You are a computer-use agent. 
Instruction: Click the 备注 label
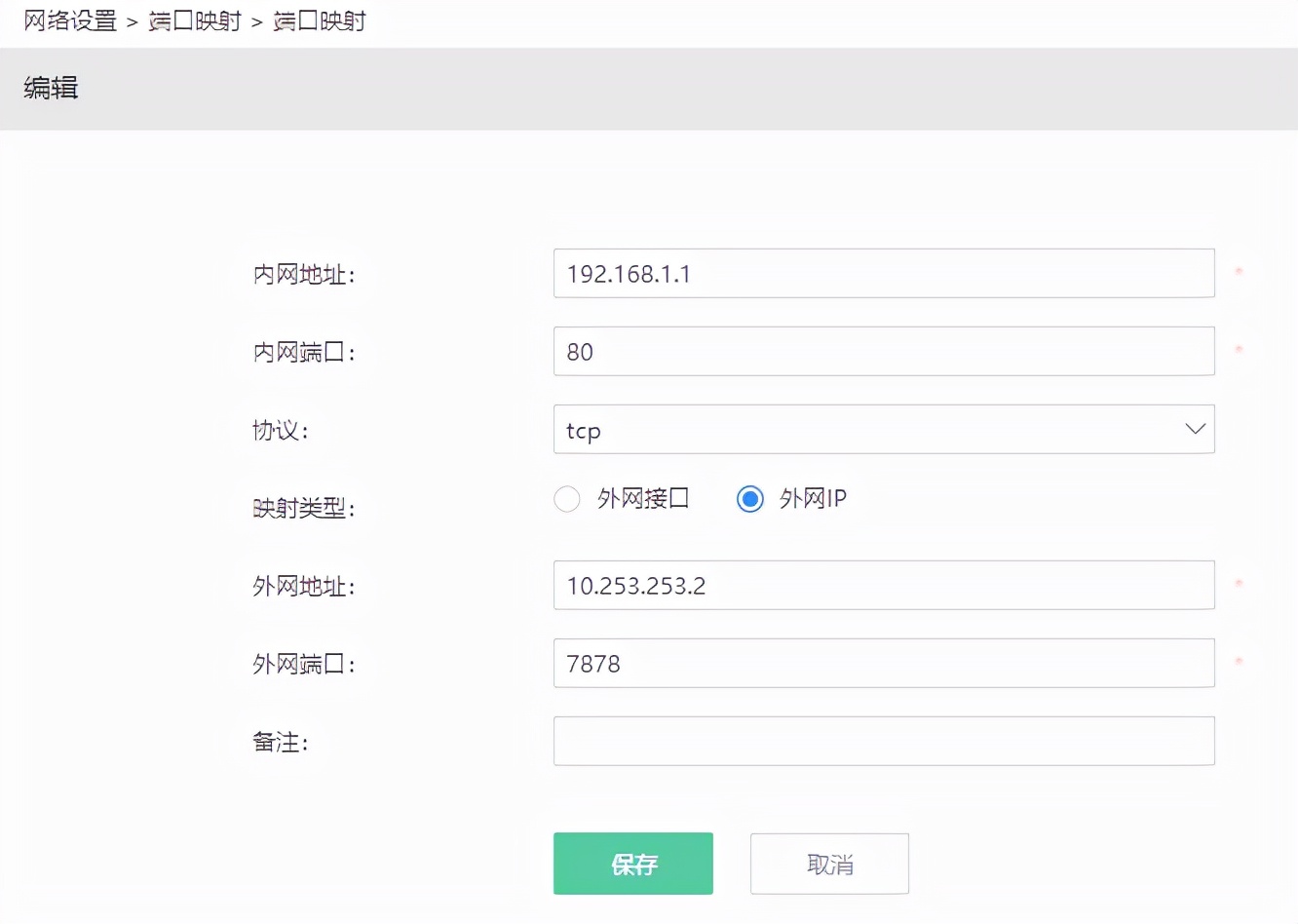(280, 743)
